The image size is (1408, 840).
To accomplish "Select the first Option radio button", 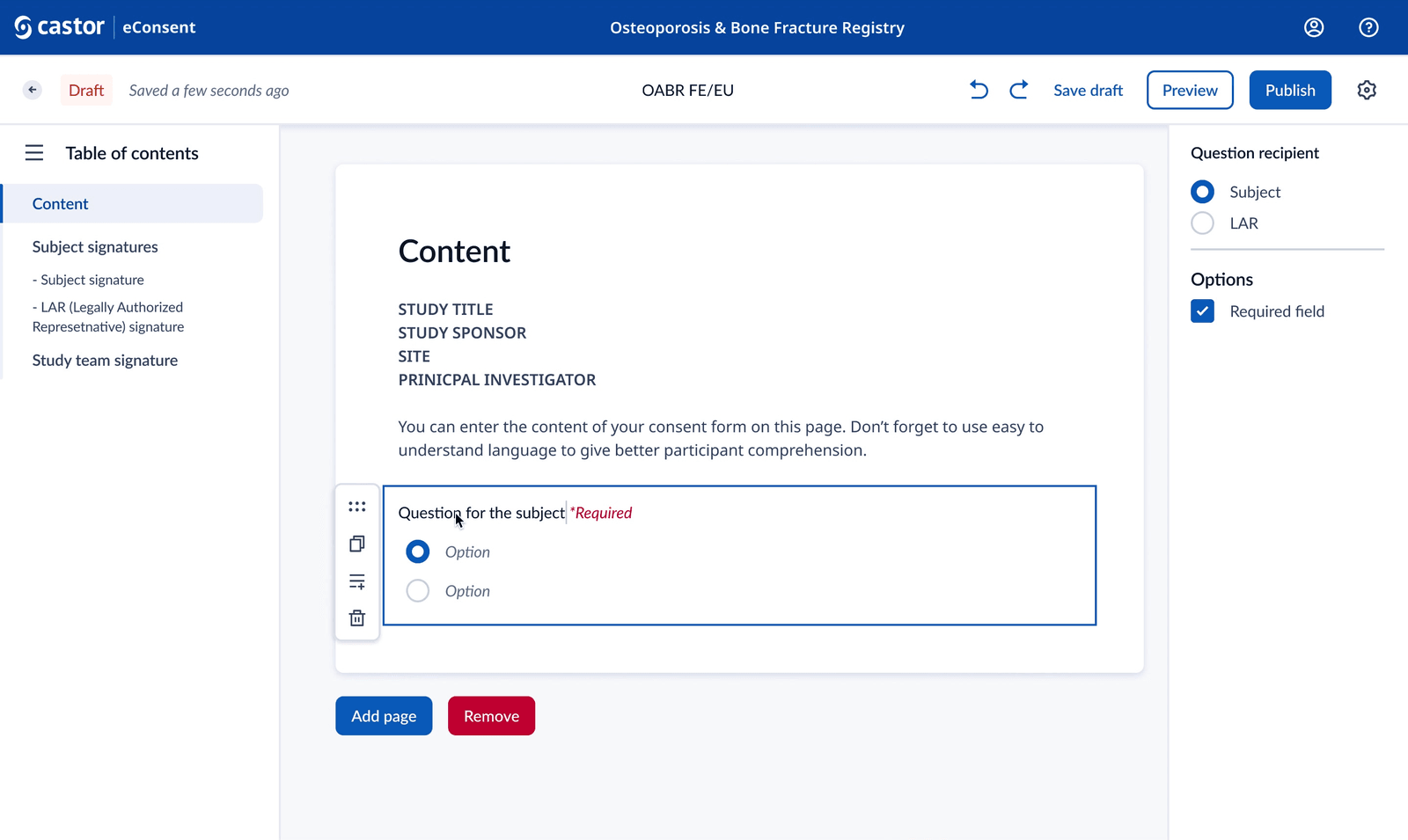I will [x=418, y=552].
